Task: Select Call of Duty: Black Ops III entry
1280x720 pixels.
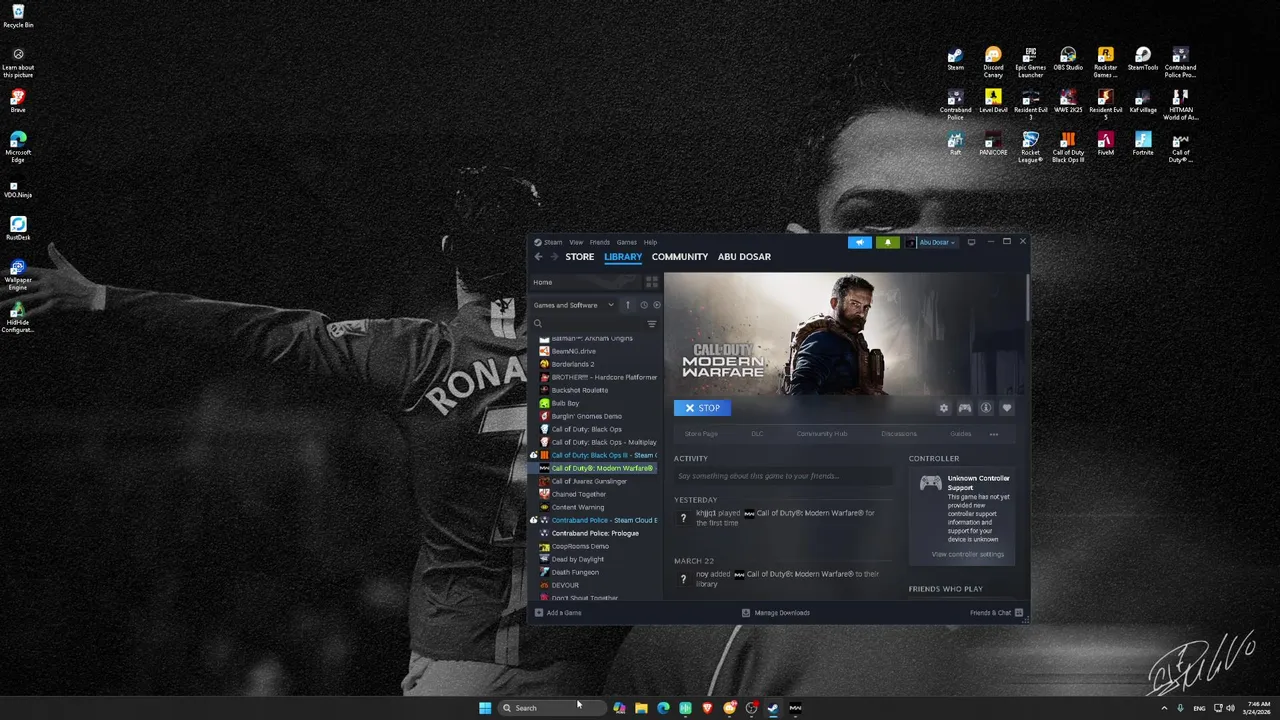Action: (x=603, y=455)
